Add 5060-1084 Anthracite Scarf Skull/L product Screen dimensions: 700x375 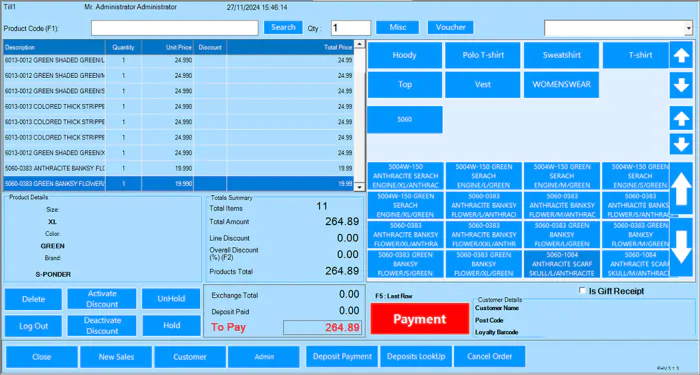coord(562,264)
